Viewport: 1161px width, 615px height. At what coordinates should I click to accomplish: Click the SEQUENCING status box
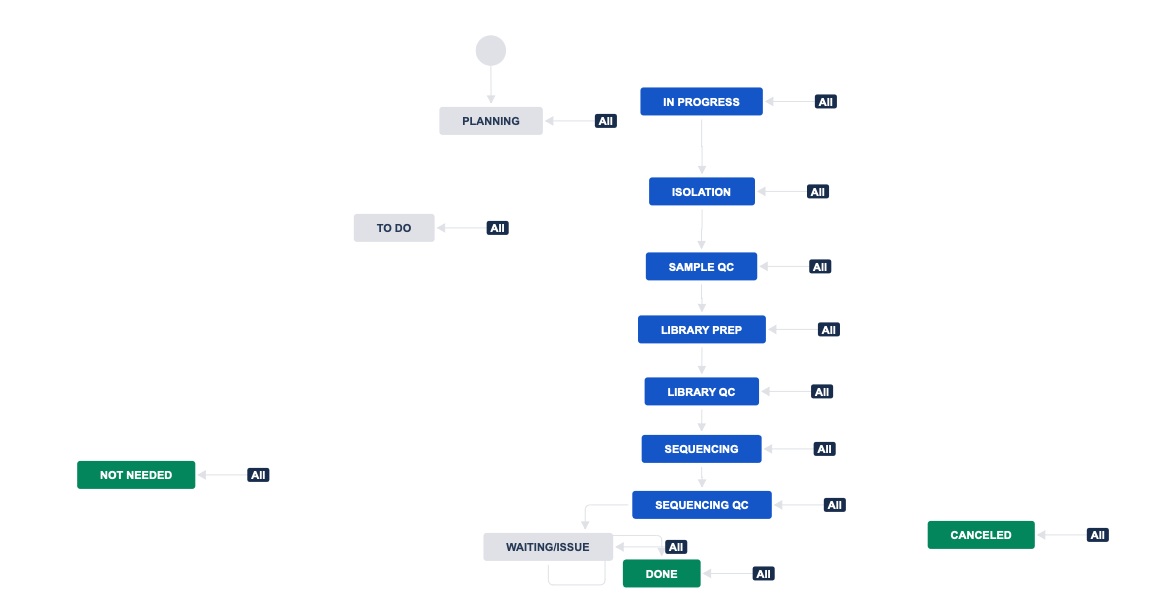(701, 449)
